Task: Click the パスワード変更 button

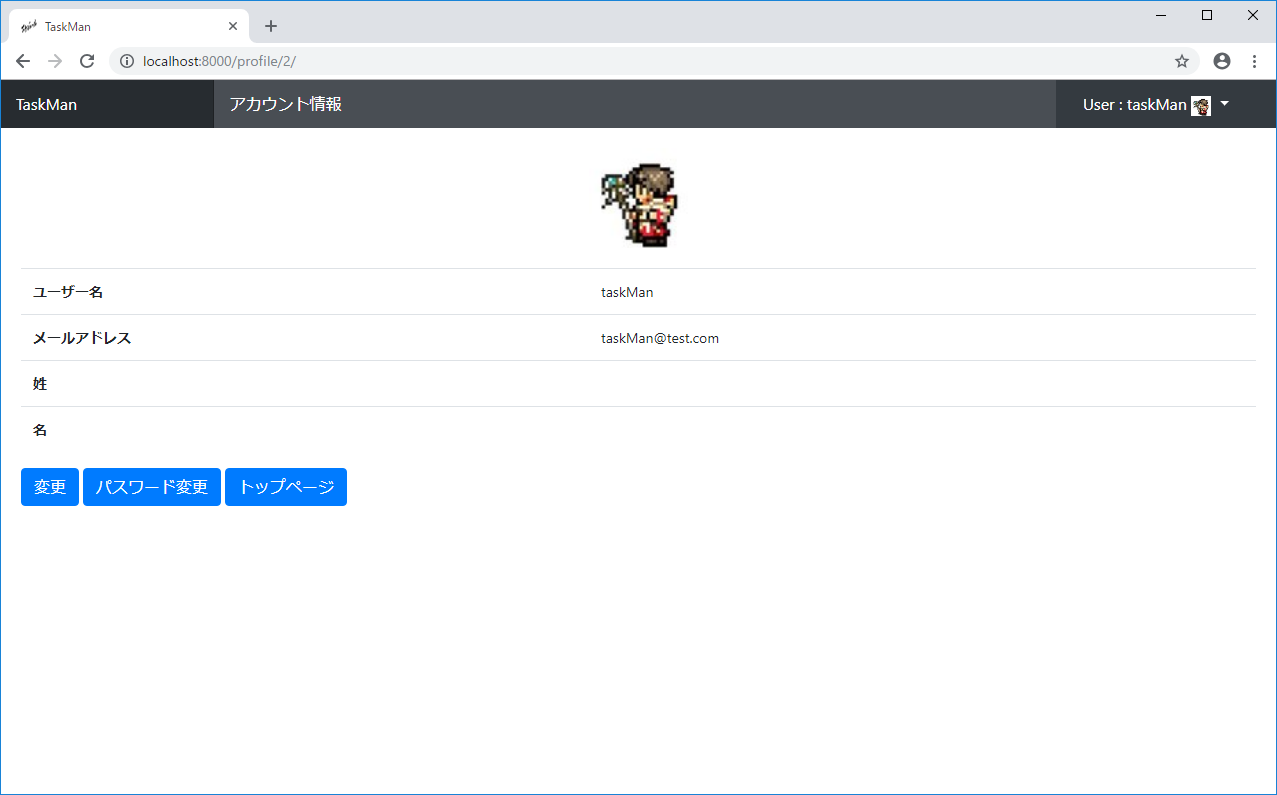Action: [x=152, y=487]
